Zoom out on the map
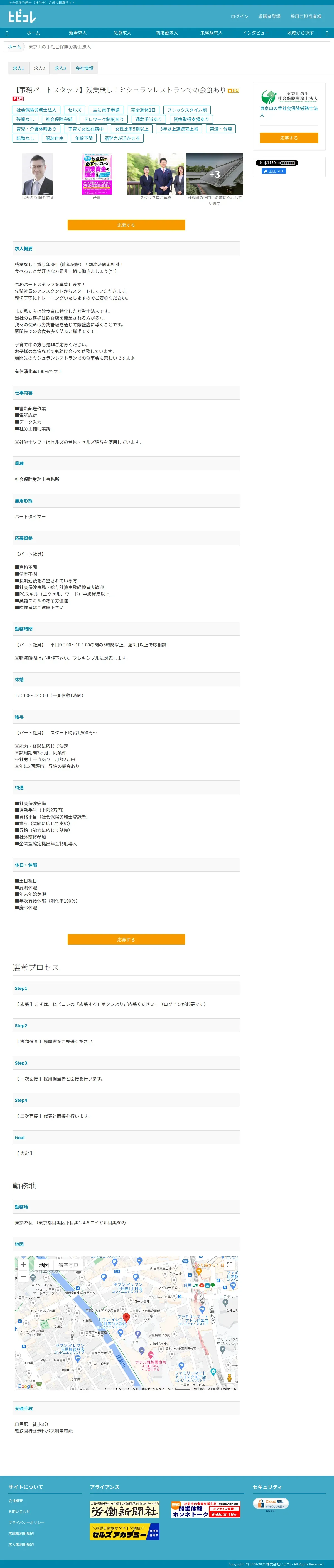334x1568 pixels. click(x=23, y=1277)
